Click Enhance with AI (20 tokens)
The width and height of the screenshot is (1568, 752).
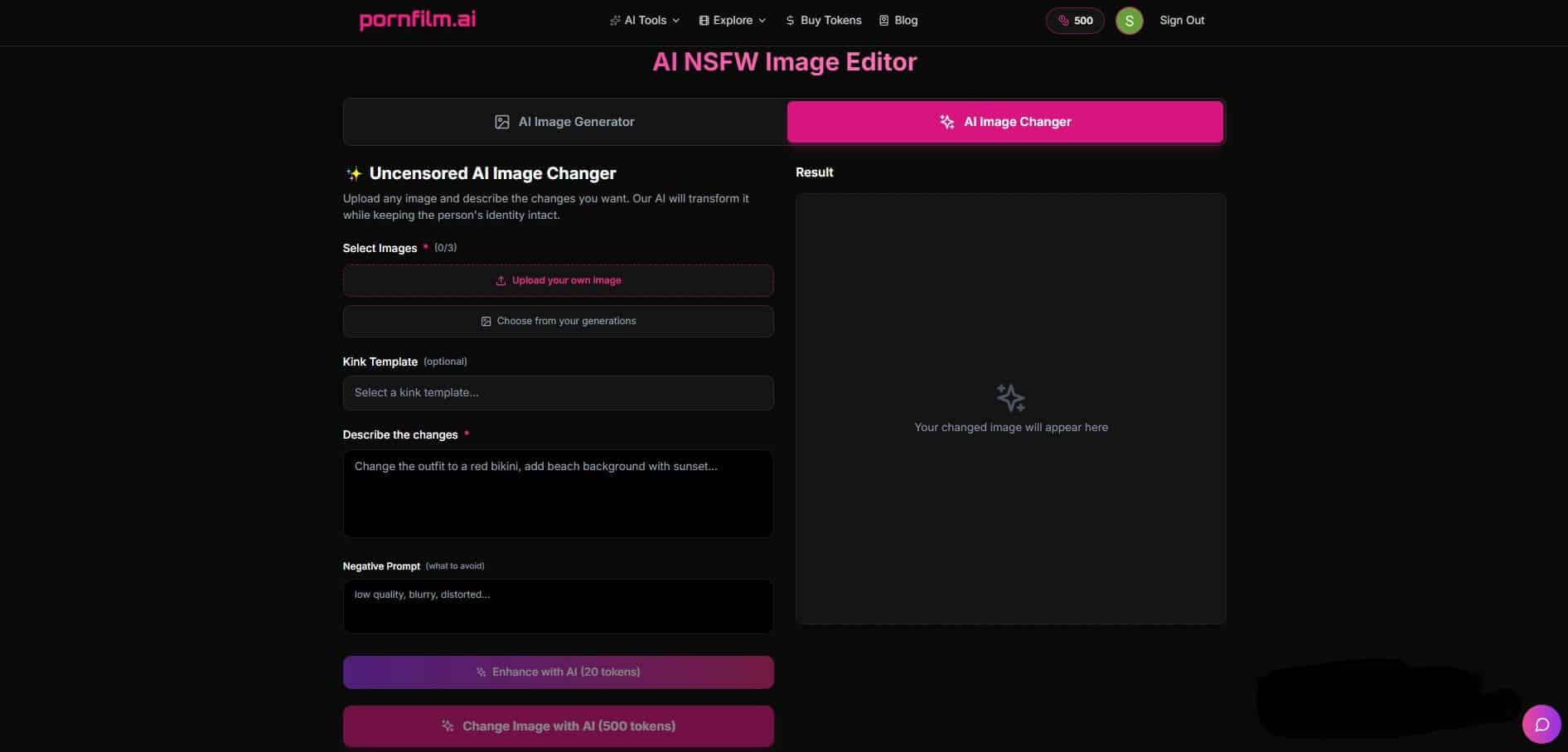pyautogui.click(x=559, y=672)
